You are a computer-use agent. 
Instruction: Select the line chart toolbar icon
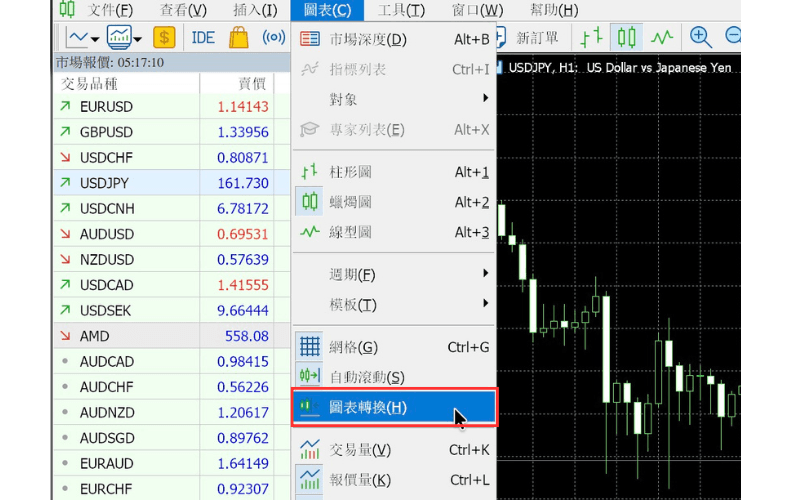[x=662, y=37]
